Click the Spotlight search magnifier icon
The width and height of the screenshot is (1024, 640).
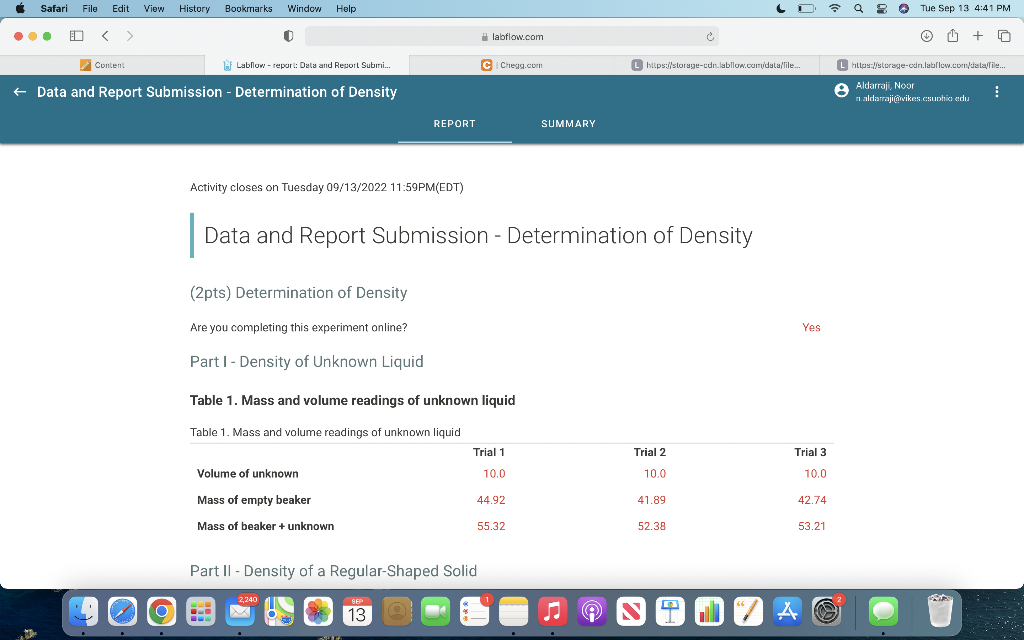[x=858, y=8]
